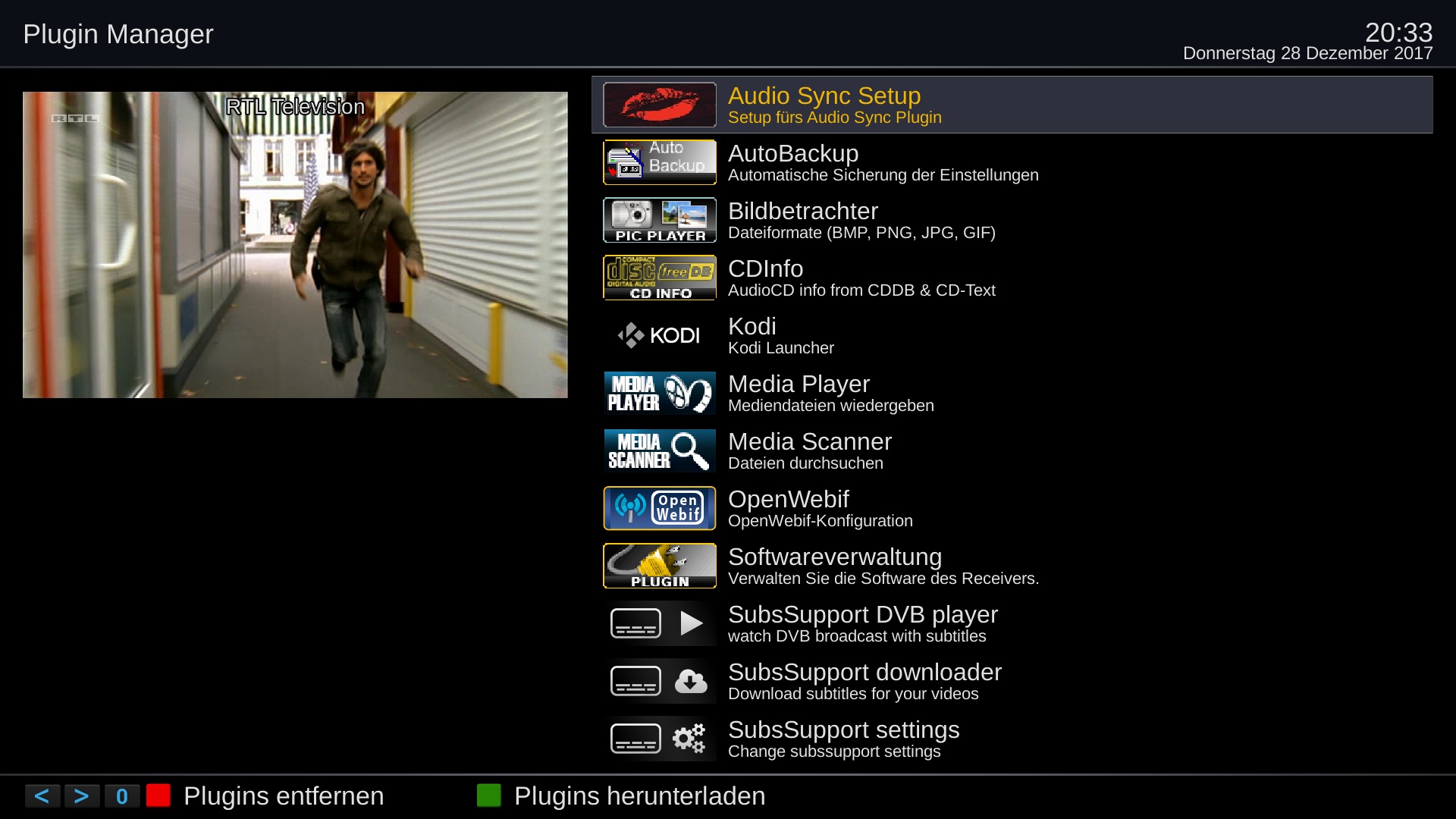Open the OpenWebif antenna icon
The image size is (1456, 819).
[660, 508]
